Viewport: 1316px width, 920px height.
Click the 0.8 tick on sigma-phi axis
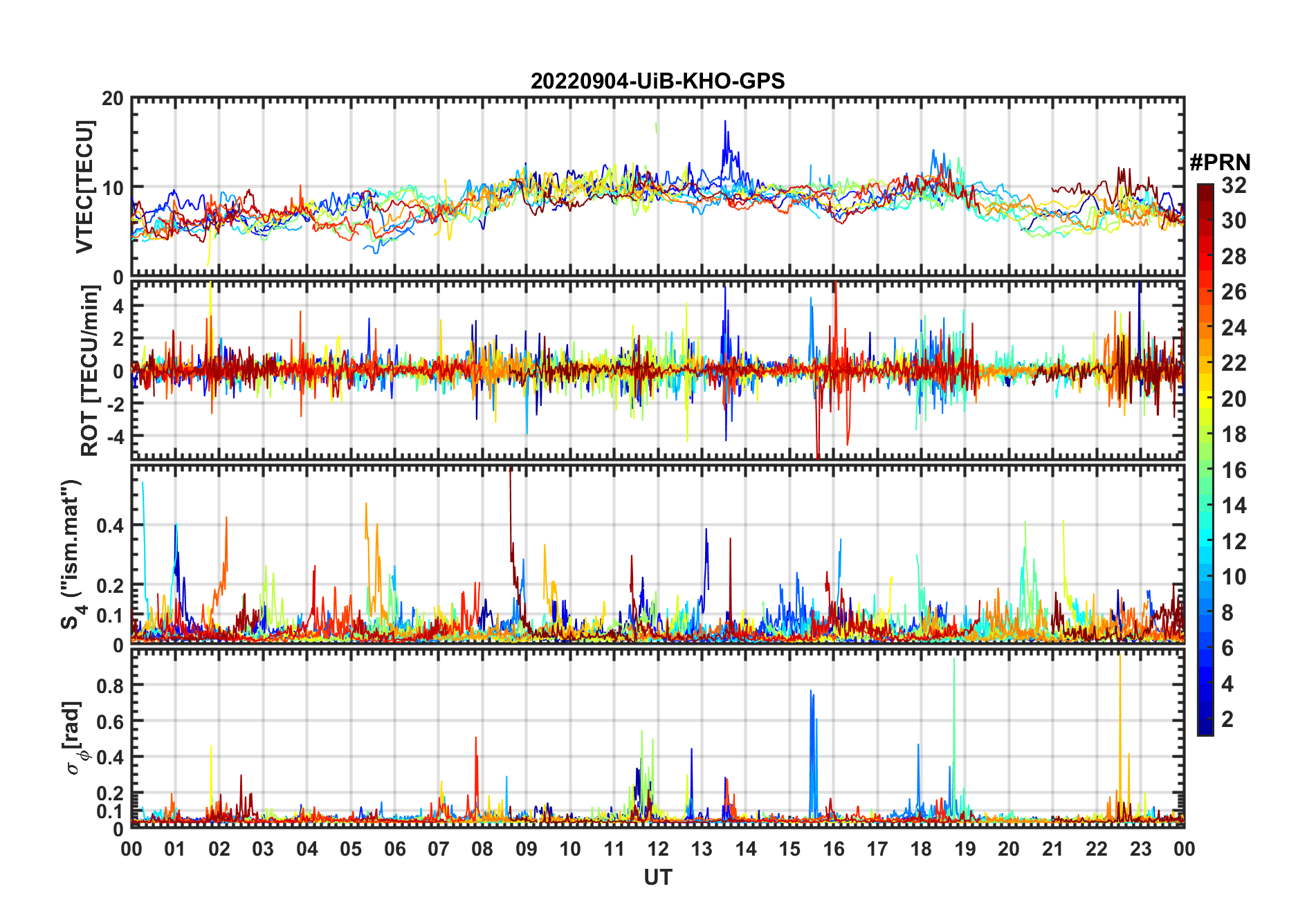(x=111, y=686)
